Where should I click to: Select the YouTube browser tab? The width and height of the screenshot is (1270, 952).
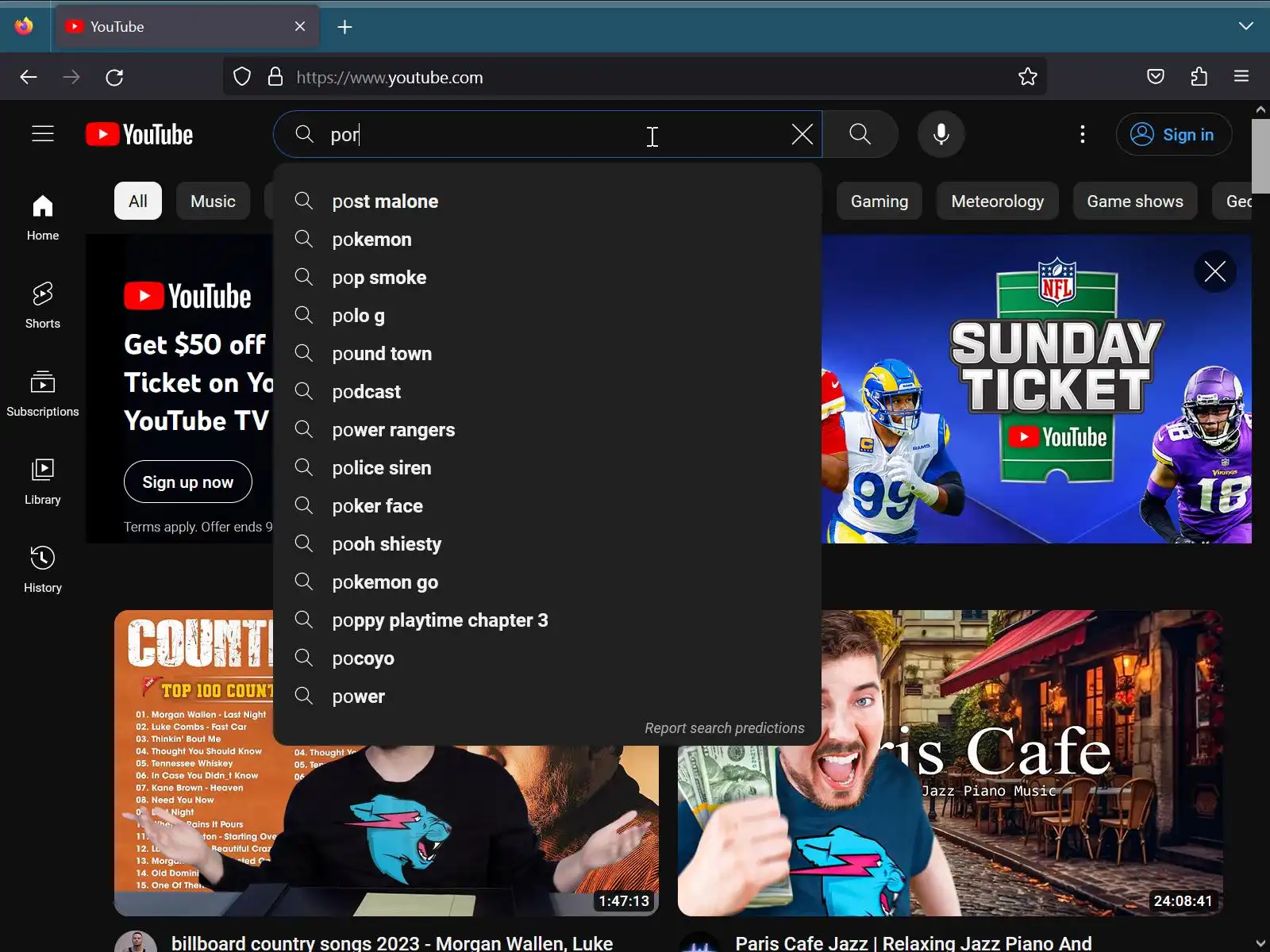[187, 26]
